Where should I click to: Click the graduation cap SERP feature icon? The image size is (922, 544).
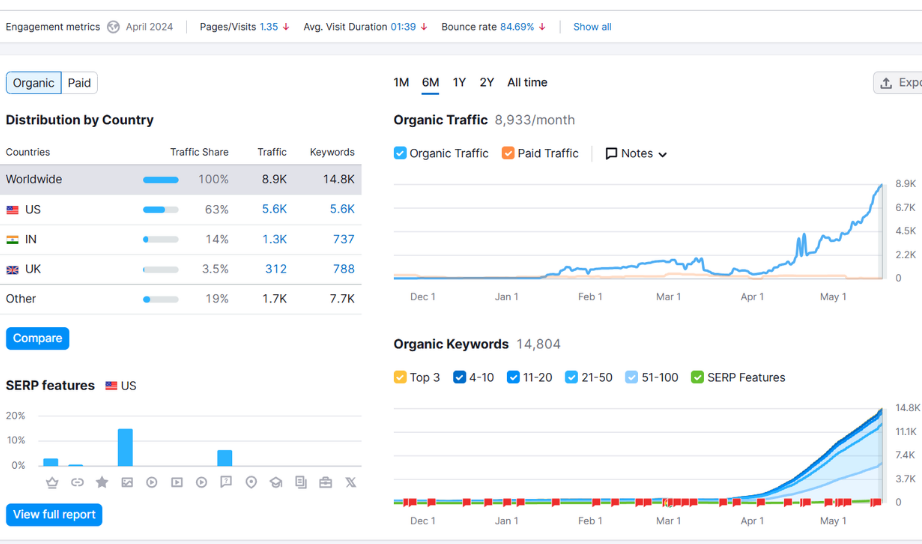[x=276, y=482]
